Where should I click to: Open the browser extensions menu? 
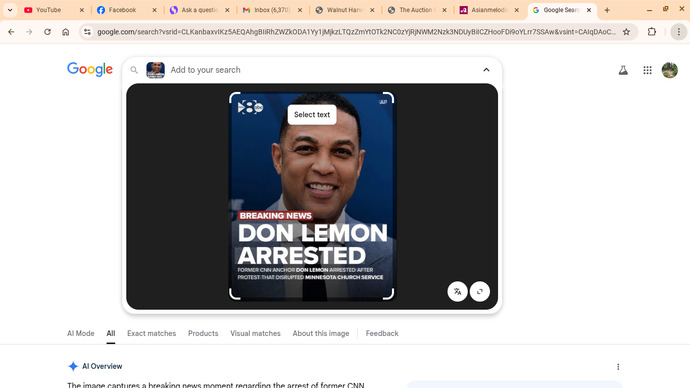(x=652, y=32)
